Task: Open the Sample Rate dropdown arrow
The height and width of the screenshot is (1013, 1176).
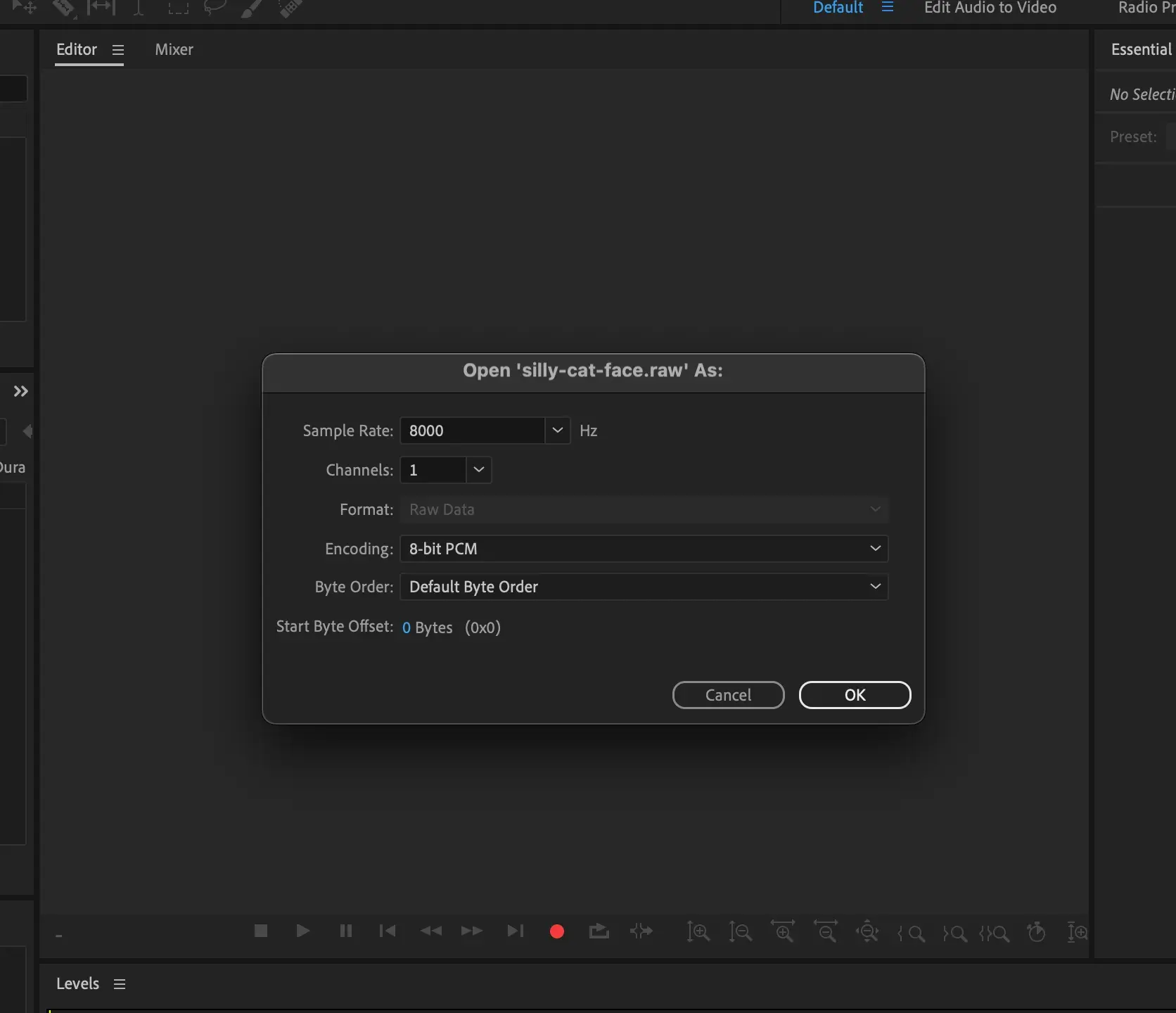Action: [x=557, y=431]
